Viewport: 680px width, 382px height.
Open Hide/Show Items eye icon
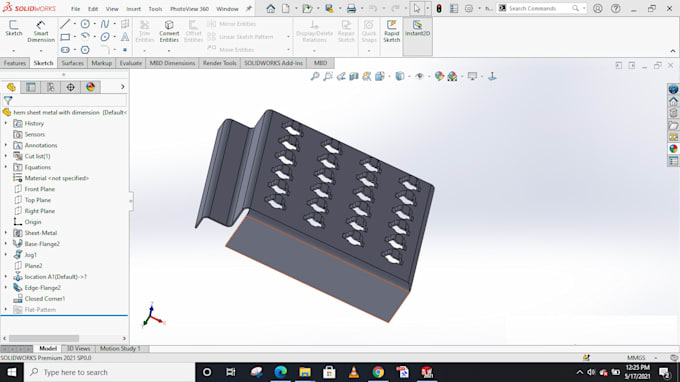(x=419, y=76)
